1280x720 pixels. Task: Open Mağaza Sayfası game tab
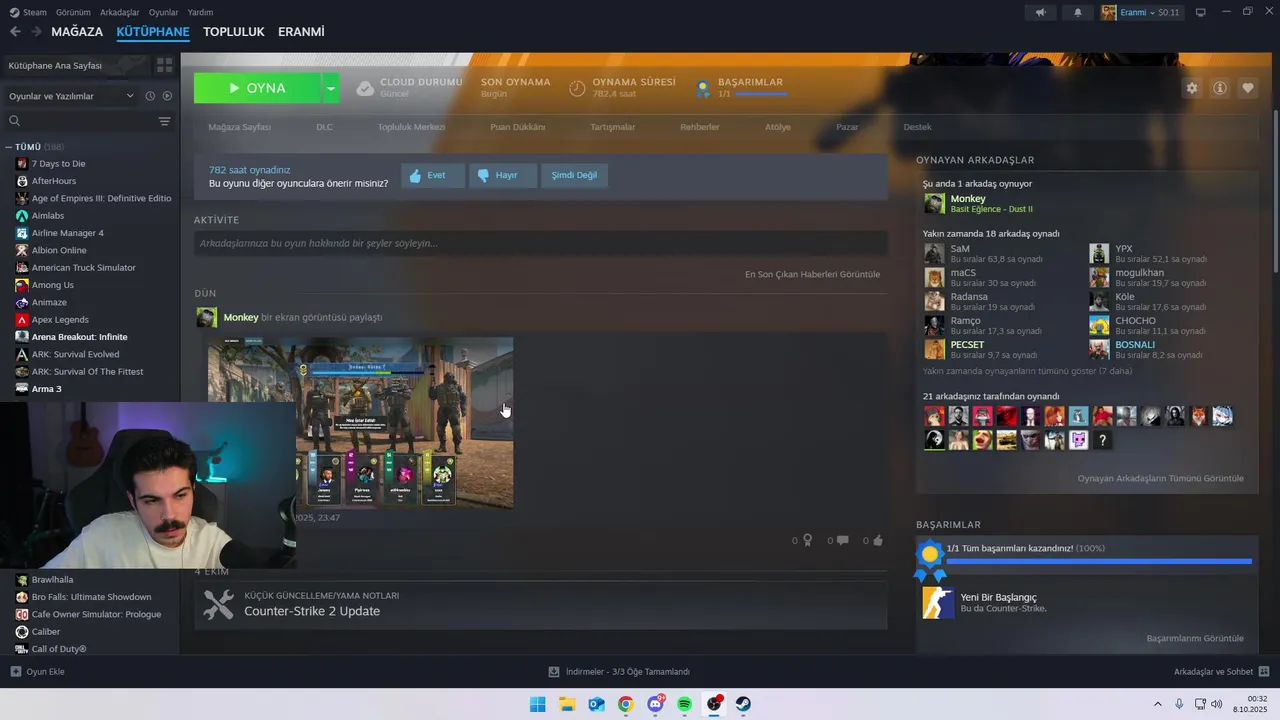coord(239,127)
